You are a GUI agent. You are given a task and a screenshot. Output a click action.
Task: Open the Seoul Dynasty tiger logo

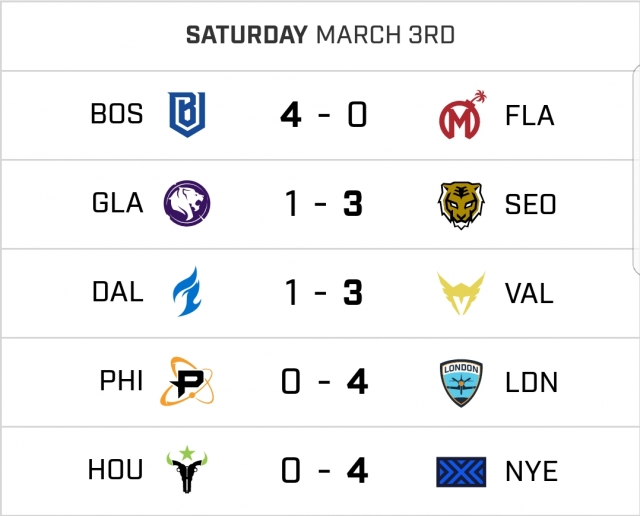pos(461,204)
